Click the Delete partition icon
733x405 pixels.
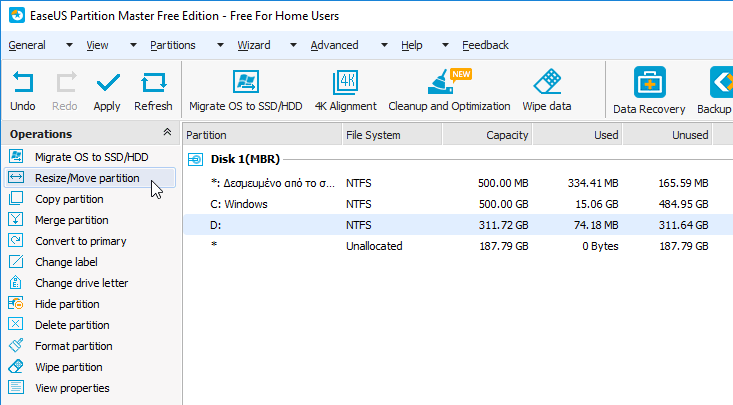16,325
